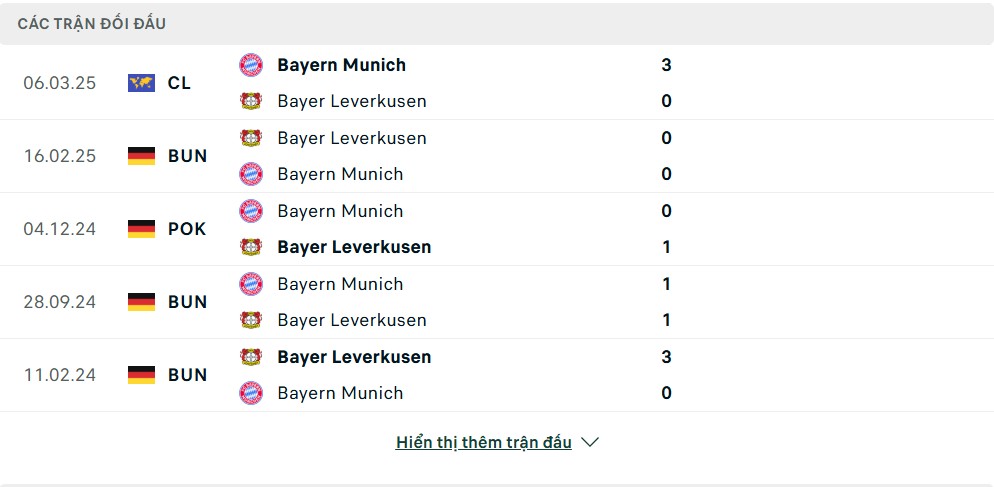Click Bayern Munich logo in 06.03.25 match
Image resolution: width=994 pixels, height=487 pixels.
[251, 65]
